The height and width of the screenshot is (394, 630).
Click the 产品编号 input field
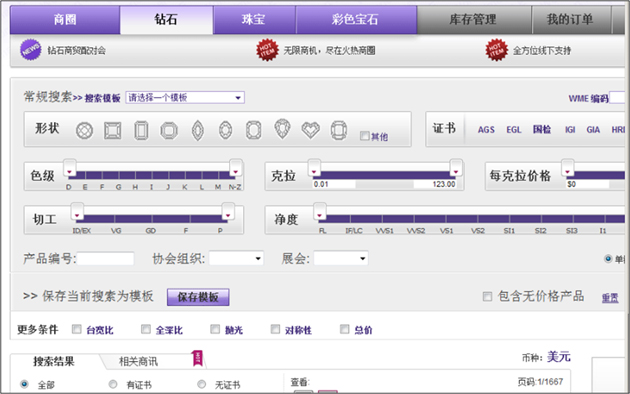point(106,259)
